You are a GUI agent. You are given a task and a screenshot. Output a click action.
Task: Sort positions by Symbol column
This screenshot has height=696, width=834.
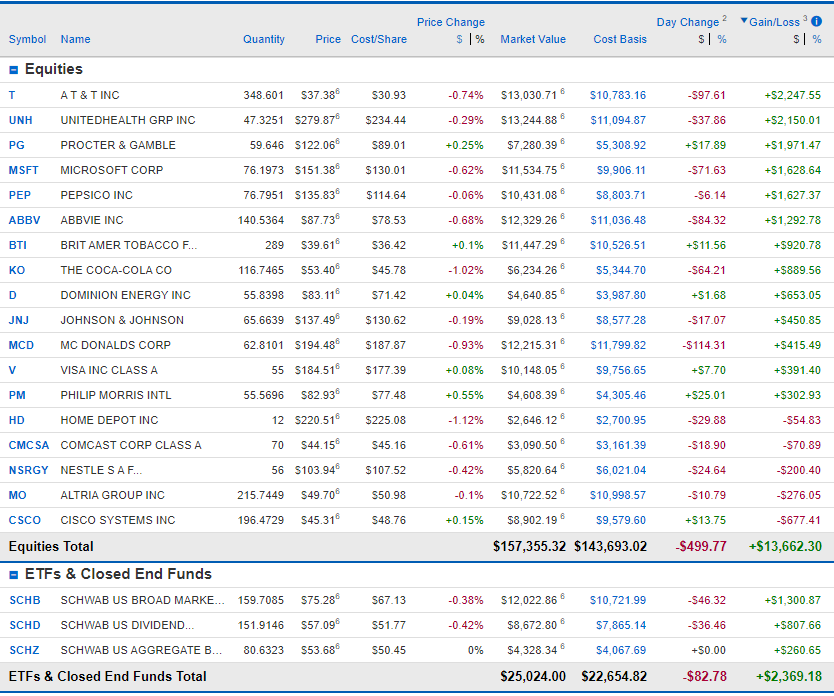28,39
